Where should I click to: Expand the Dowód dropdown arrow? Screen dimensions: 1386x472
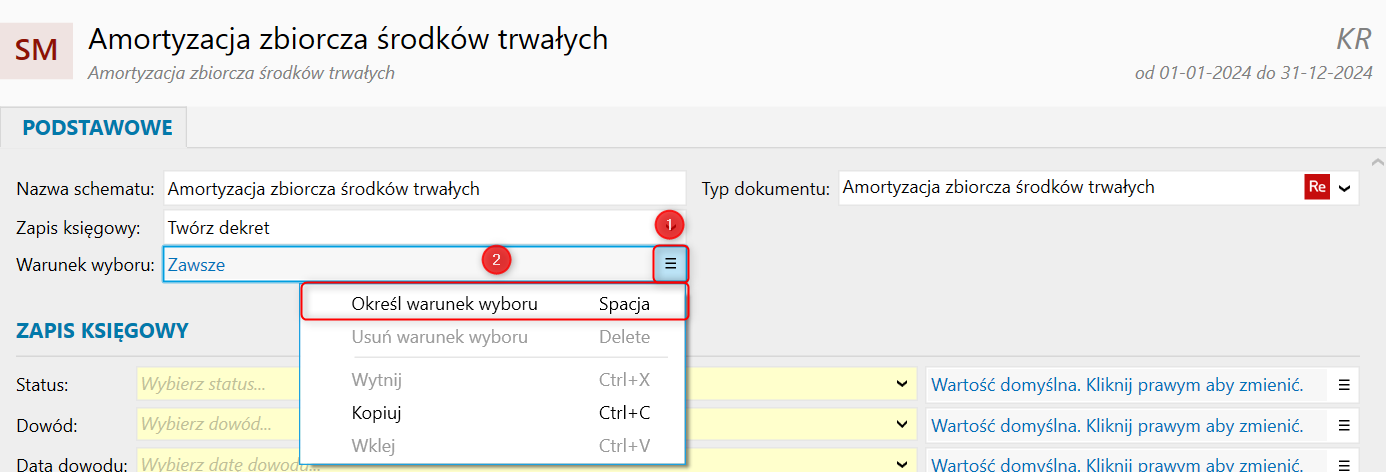(902, 426)
